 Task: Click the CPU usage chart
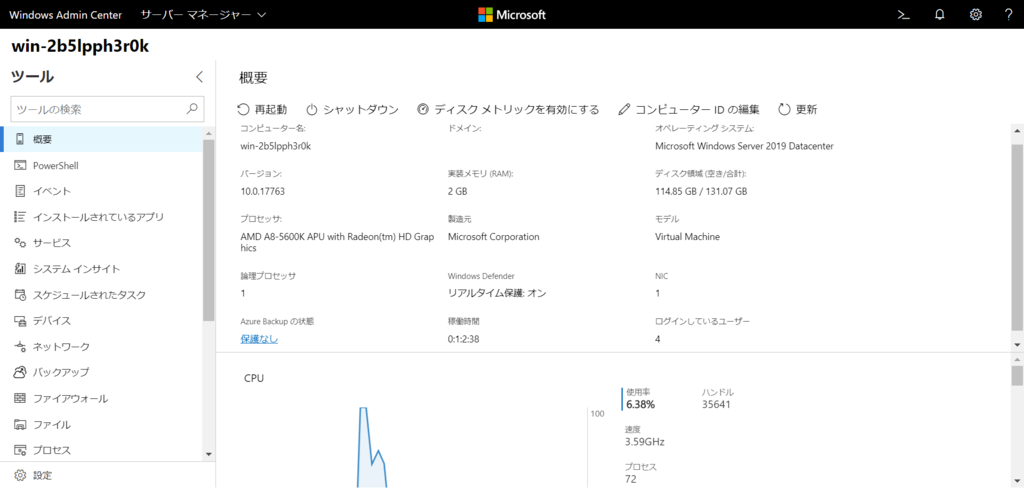[415, 447]
